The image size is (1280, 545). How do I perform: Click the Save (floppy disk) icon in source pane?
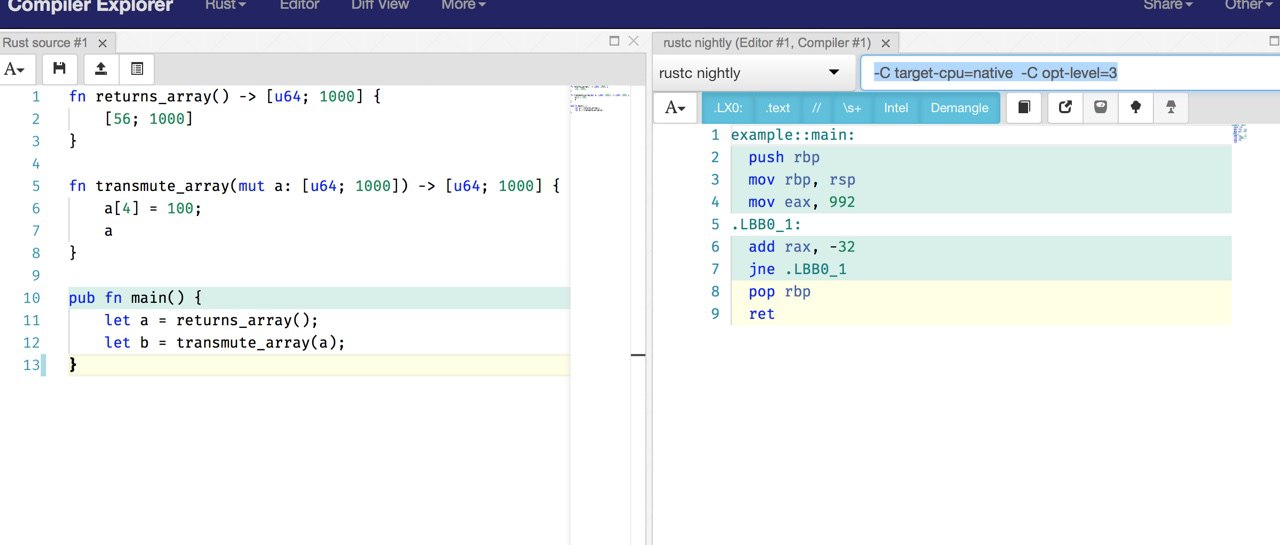(60, 69)
